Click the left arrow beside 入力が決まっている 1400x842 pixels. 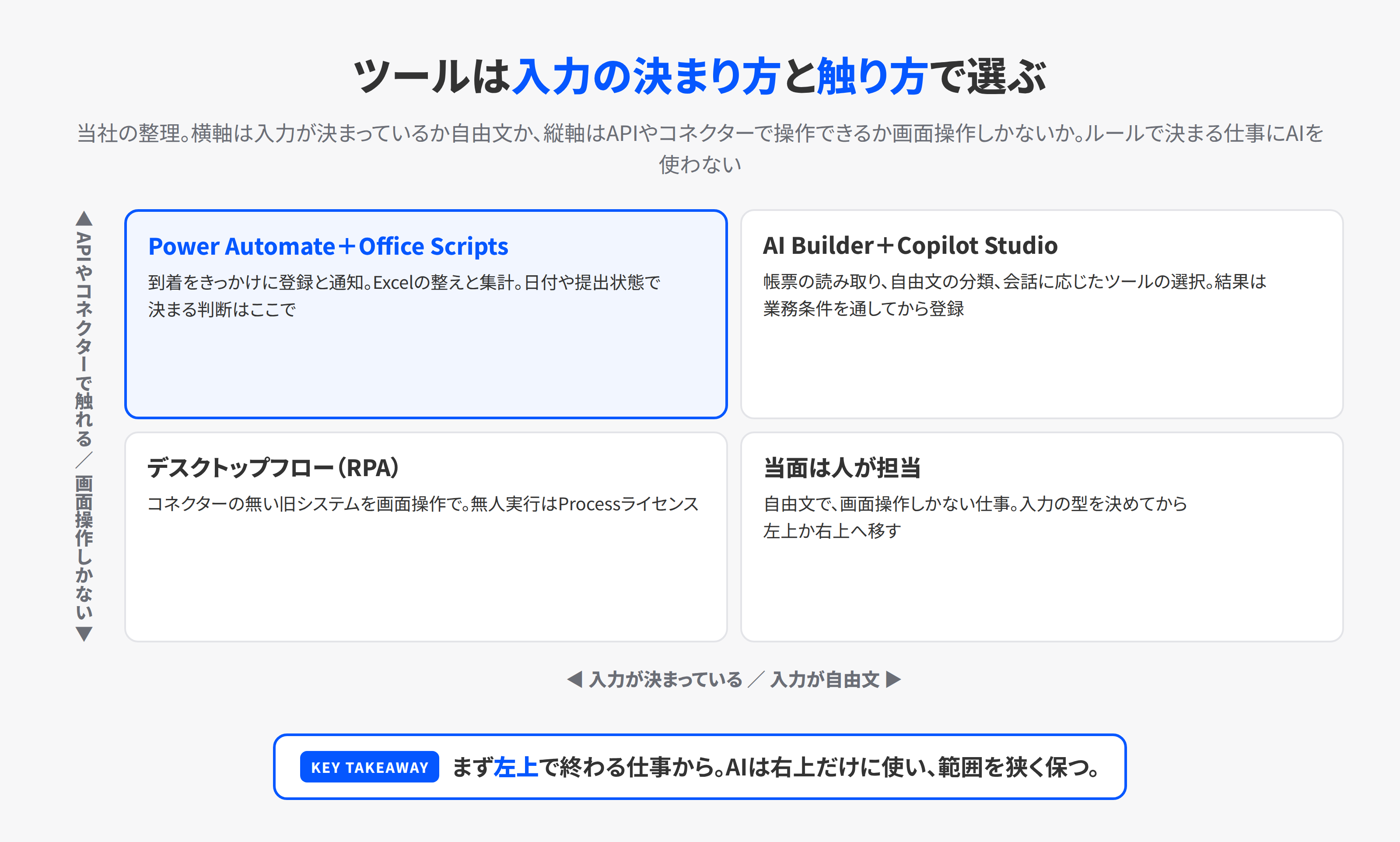[575, 680]
